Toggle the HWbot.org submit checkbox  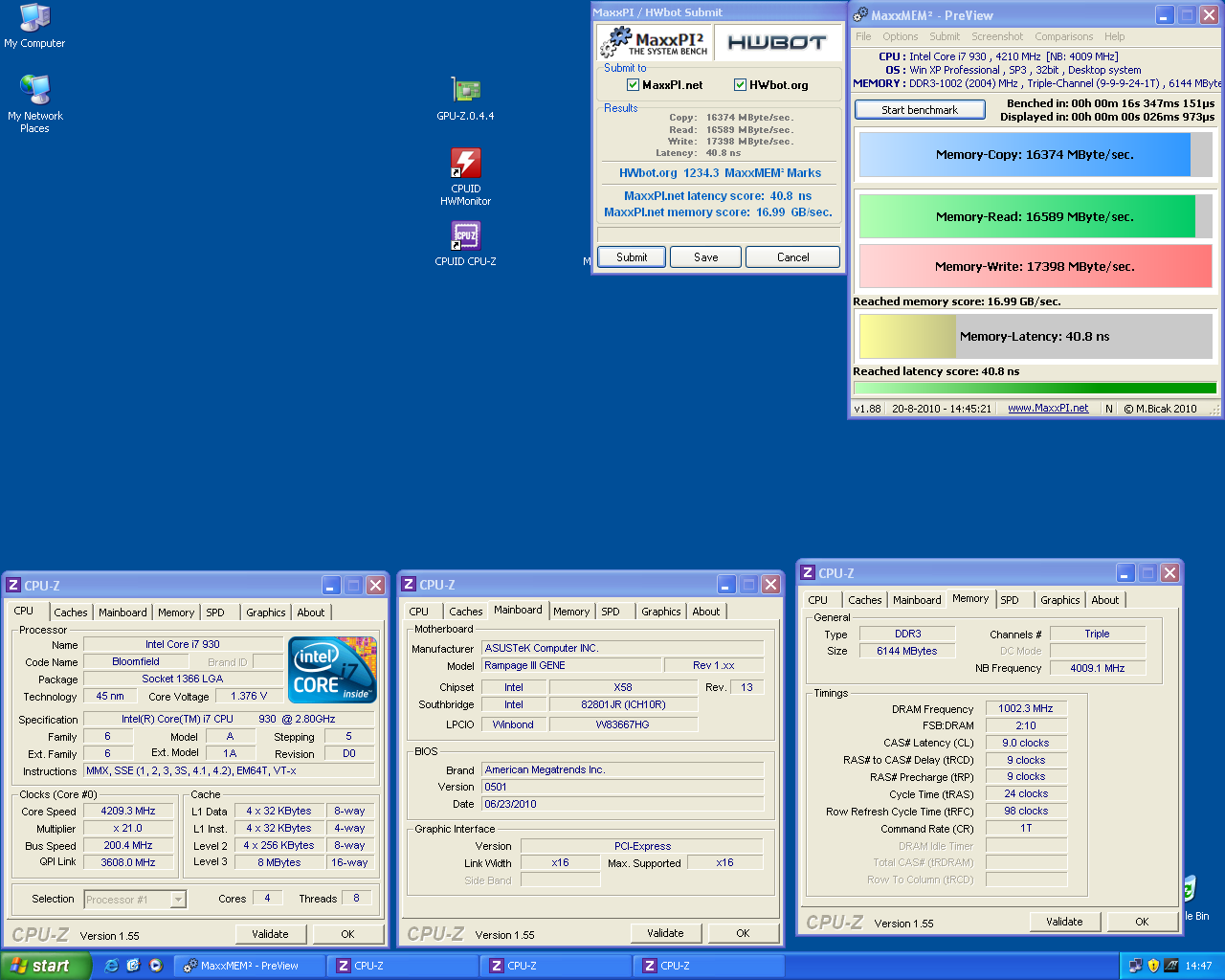[x=740, y=85]
